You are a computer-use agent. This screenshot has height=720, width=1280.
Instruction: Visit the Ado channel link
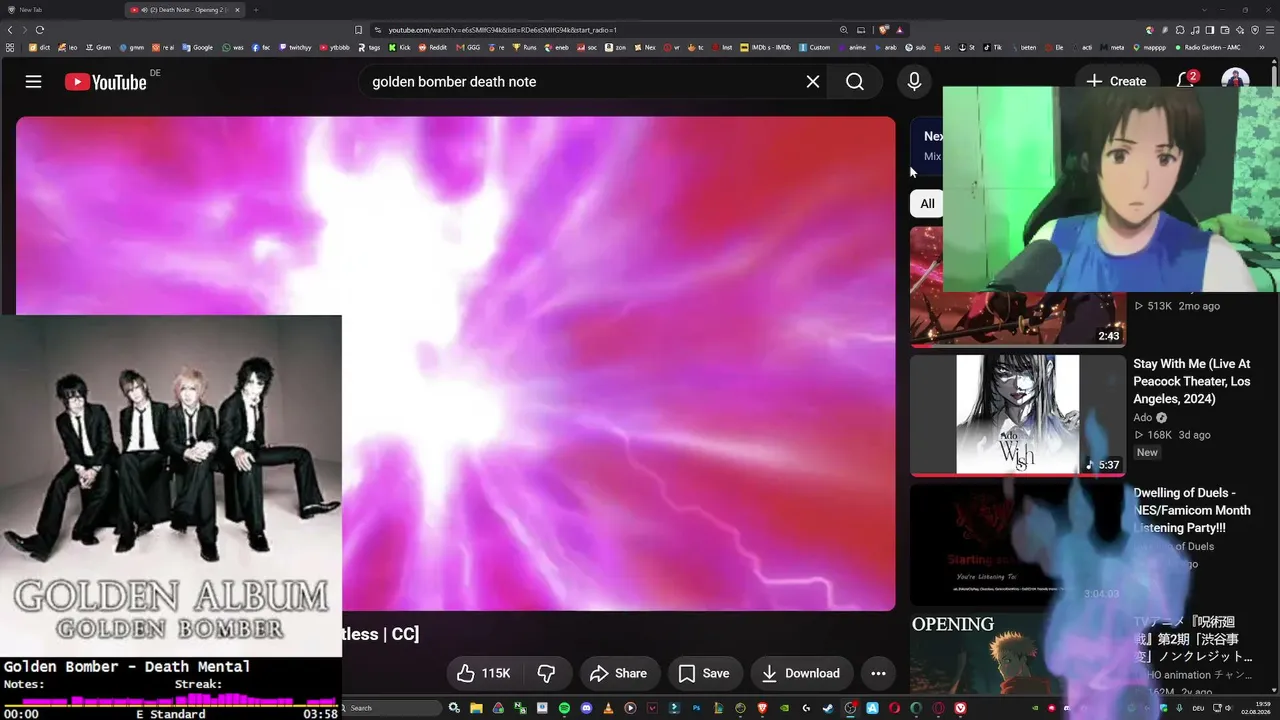(1143, 418)
